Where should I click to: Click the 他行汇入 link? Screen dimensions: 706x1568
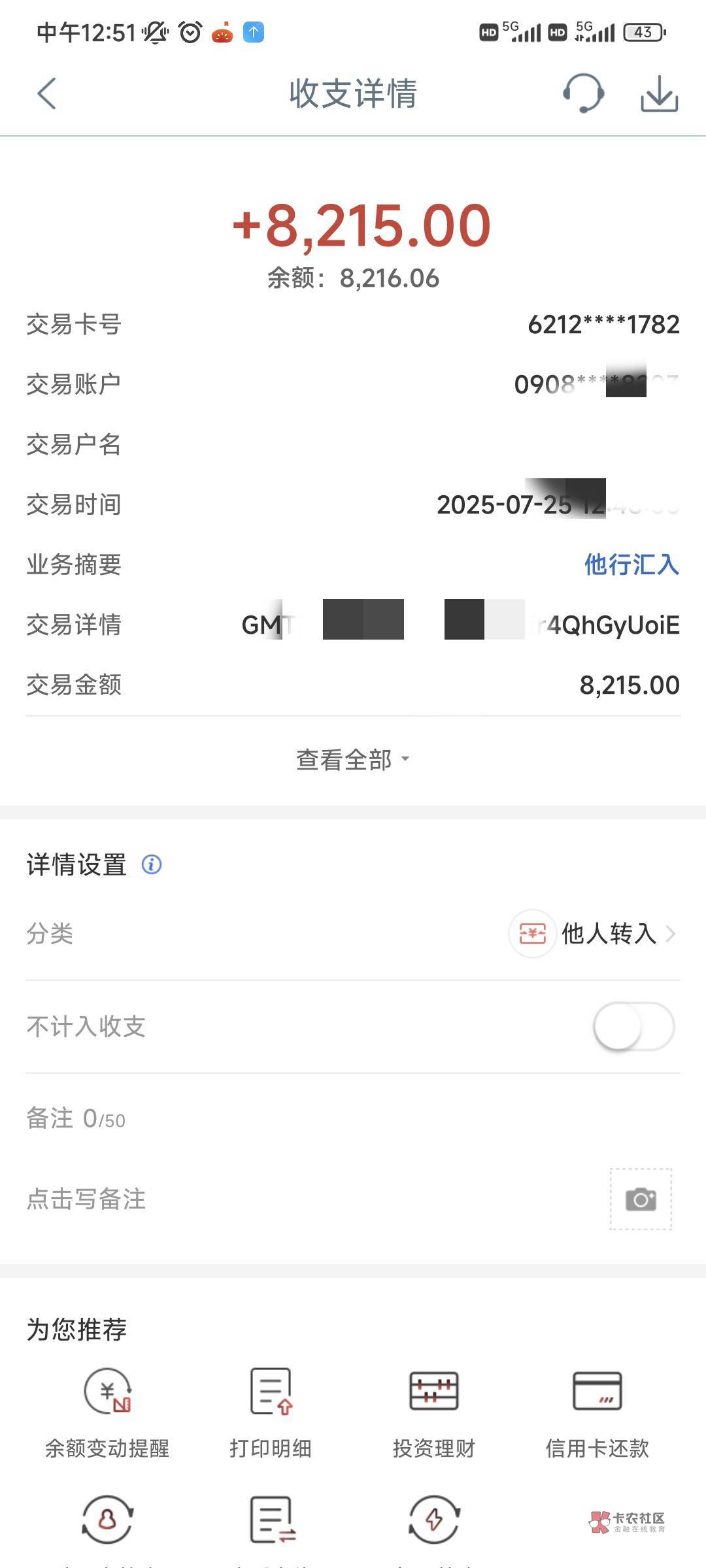[631, 564]
